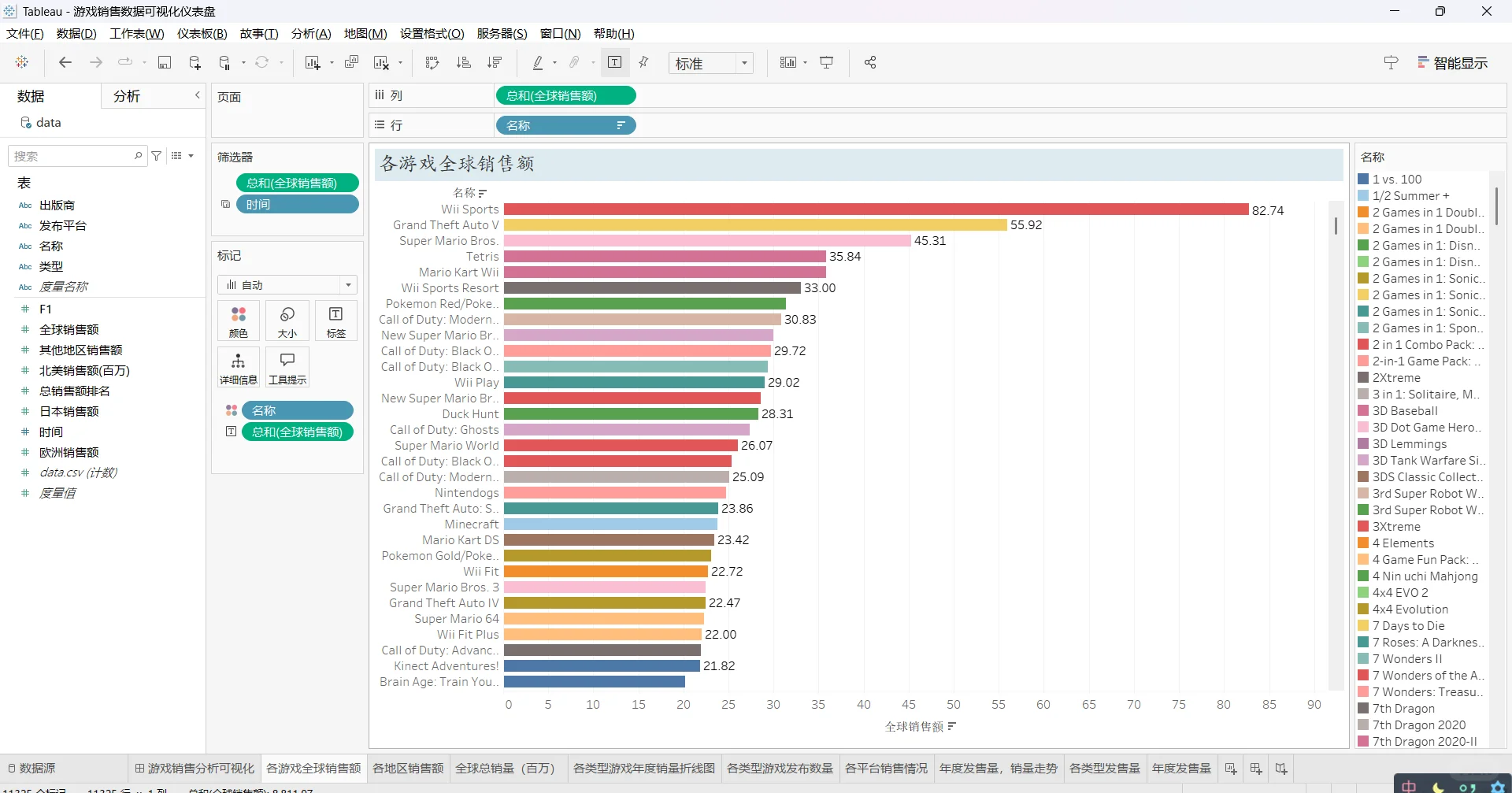Viewport: 1512px width, 793px height.
Task: Click the highlight pen icon
Action: (538, 62)
